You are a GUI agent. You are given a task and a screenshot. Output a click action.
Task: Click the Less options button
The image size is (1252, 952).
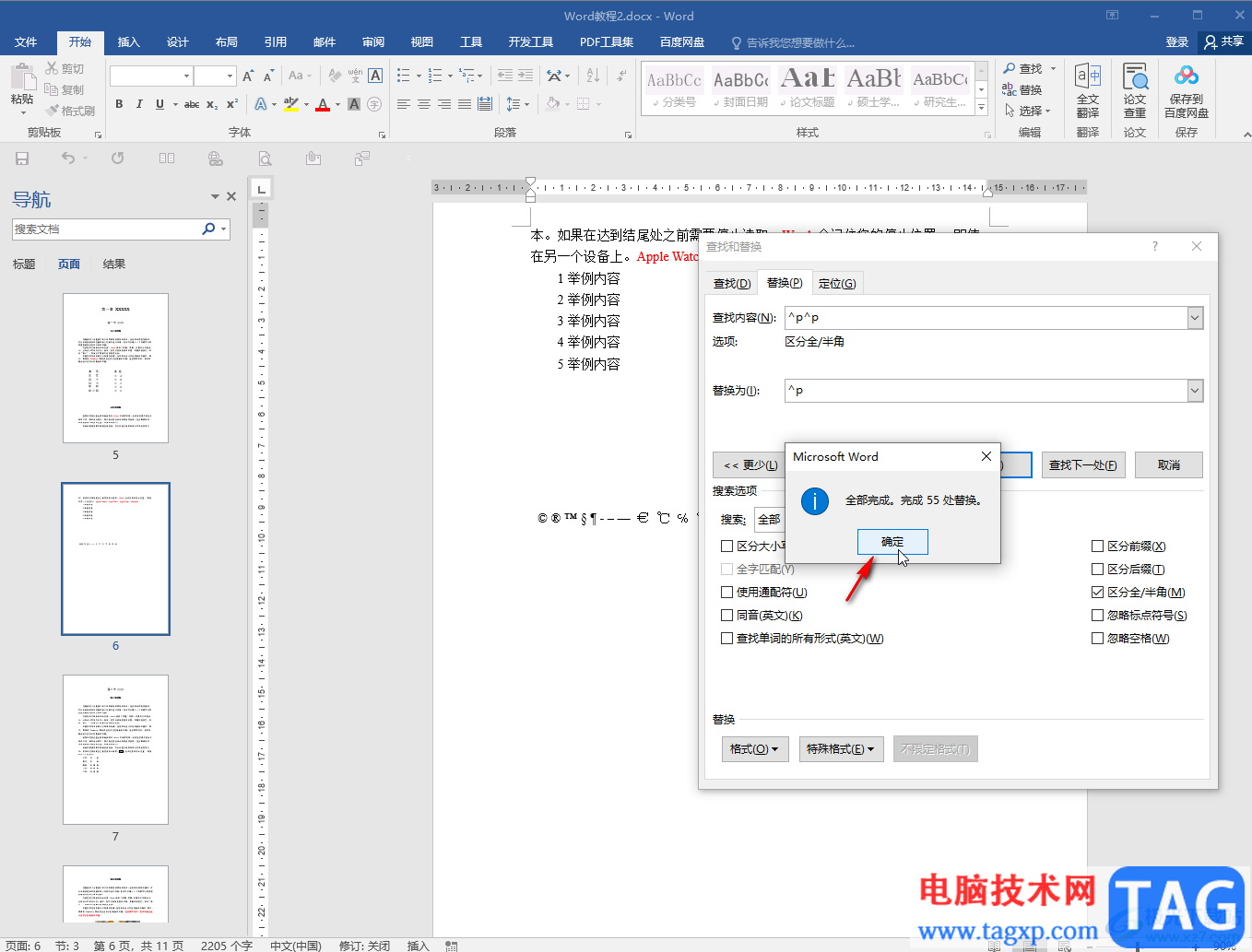749,464
